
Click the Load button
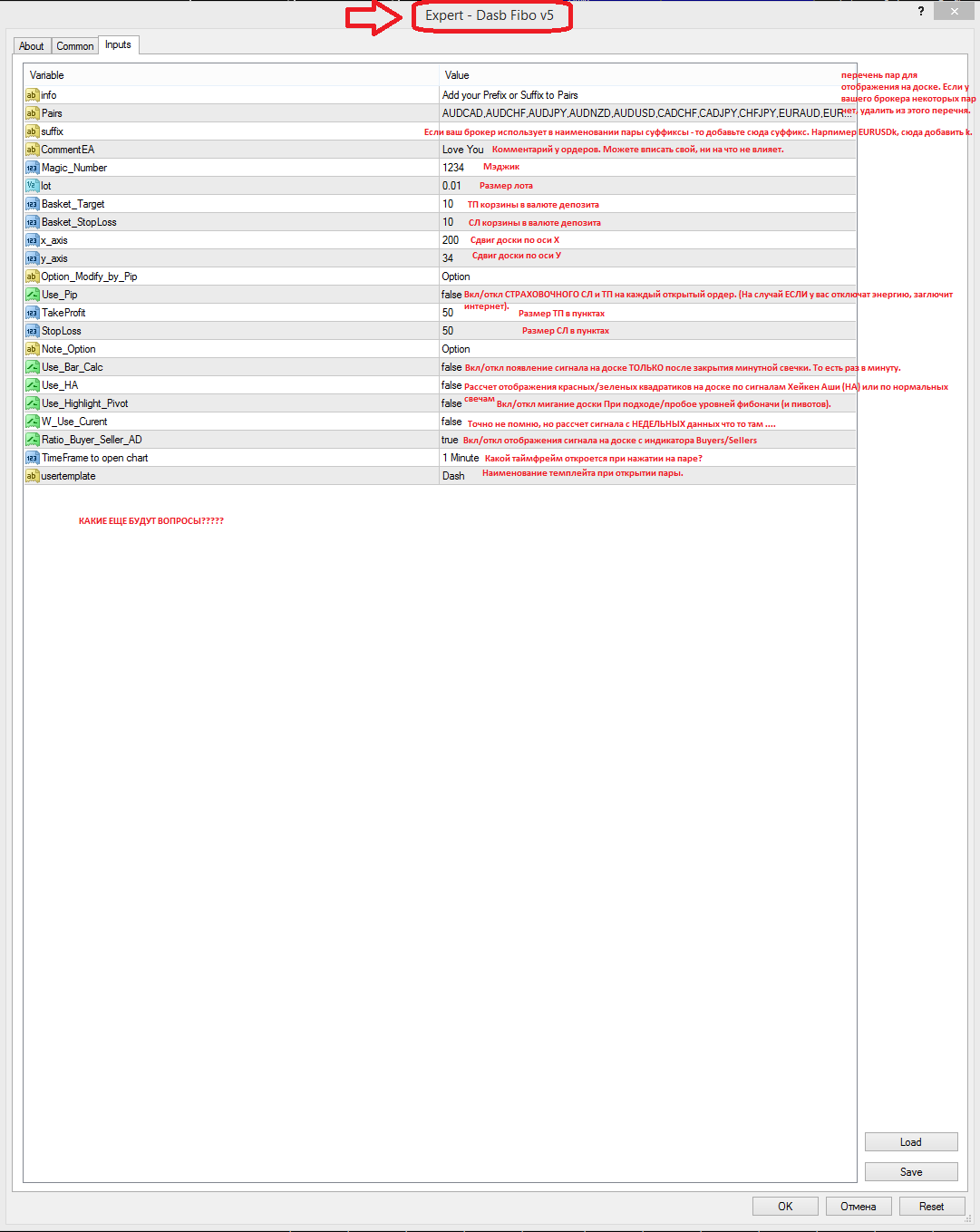(911, 1142)
